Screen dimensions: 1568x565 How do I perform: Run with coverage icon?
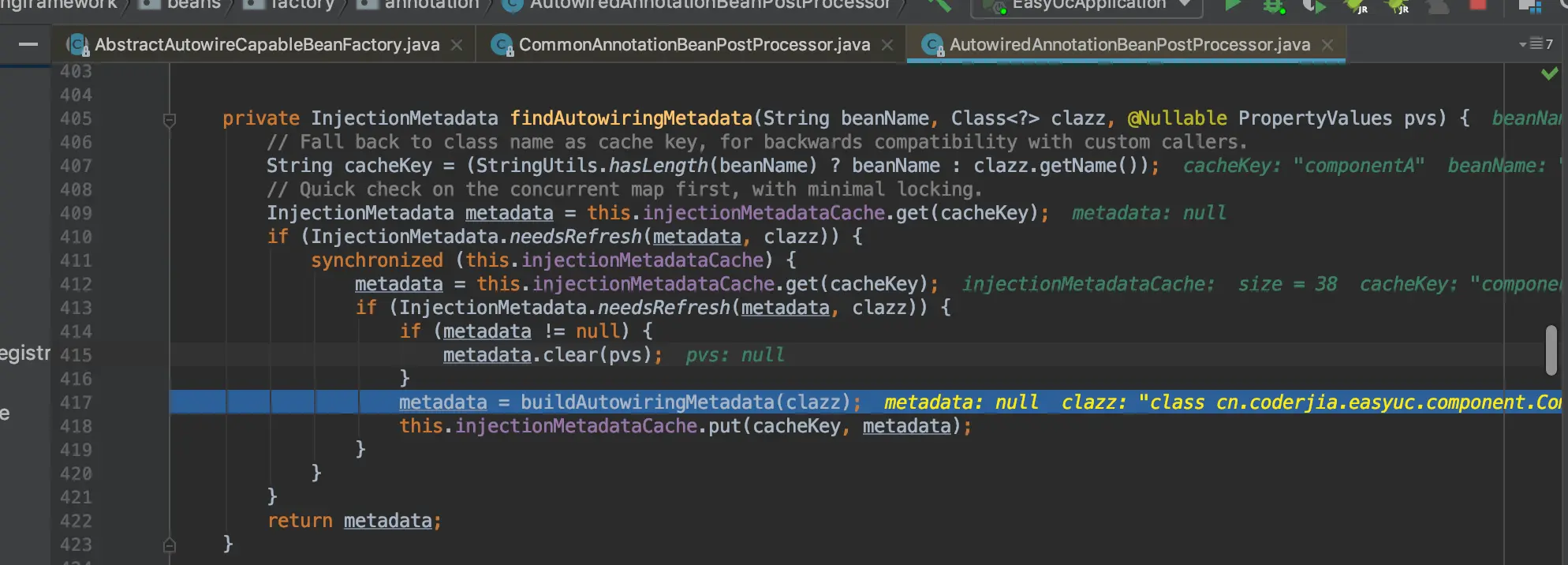(x=1313, y=6)
